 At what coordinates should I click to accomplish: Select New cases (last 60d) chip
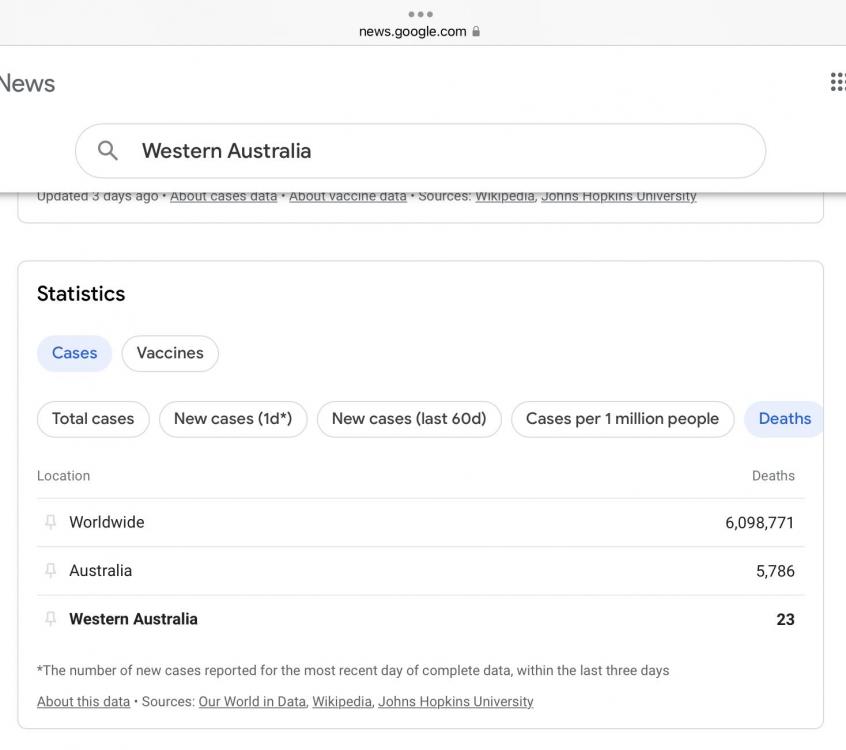point(409,419)
